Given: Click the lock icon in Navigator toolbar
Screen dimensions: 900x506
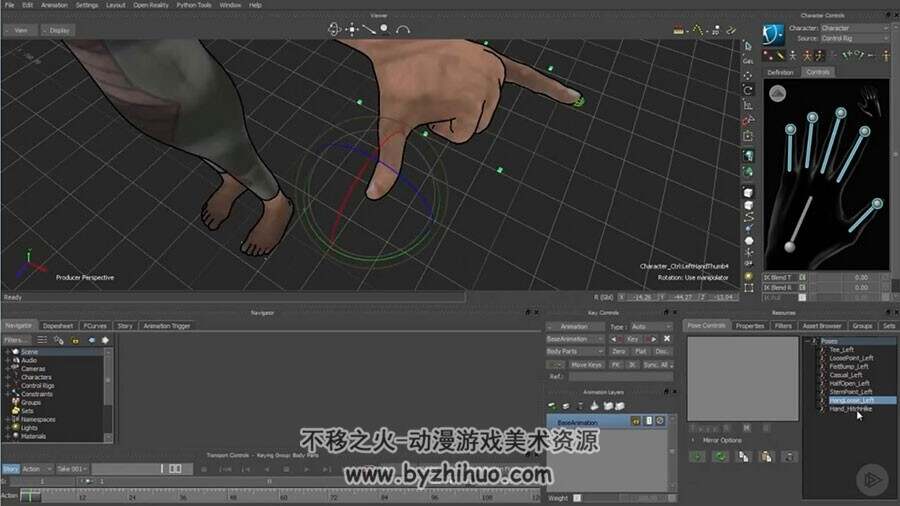Looking at the screenshot, I should point(75,340).
